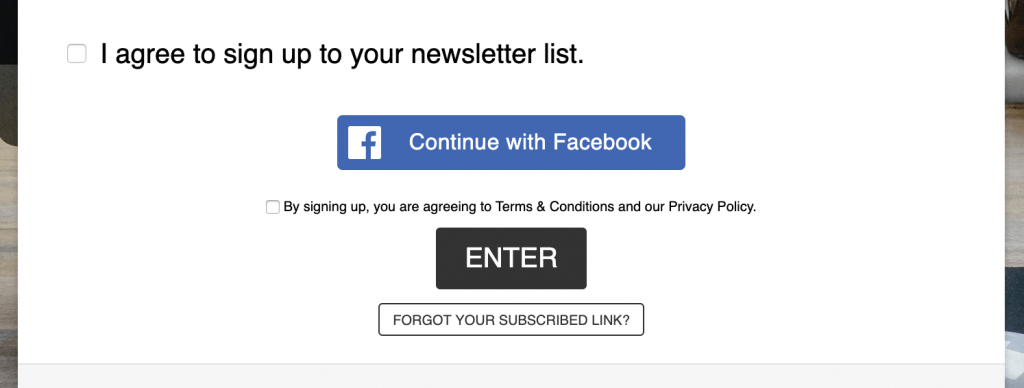
Task: Click the gray footer strip below the form
Action: click(x=511, y=376)
